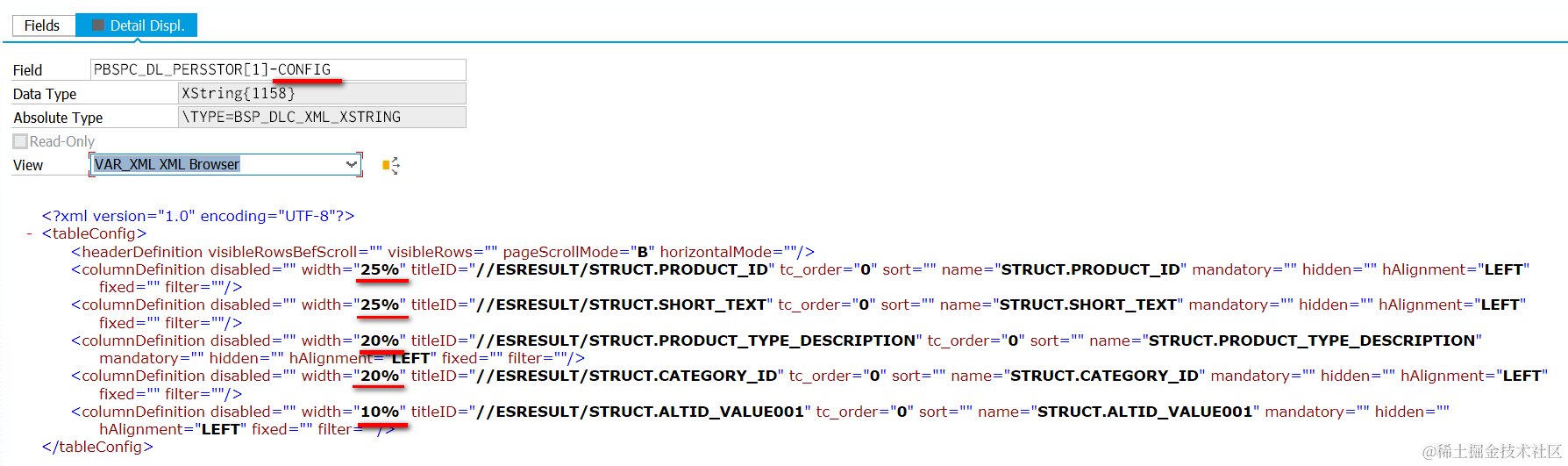This screenshot has width=1568, height=466.
Task: Collapse the tableConfig XML node
Action: tap(29, 233)
